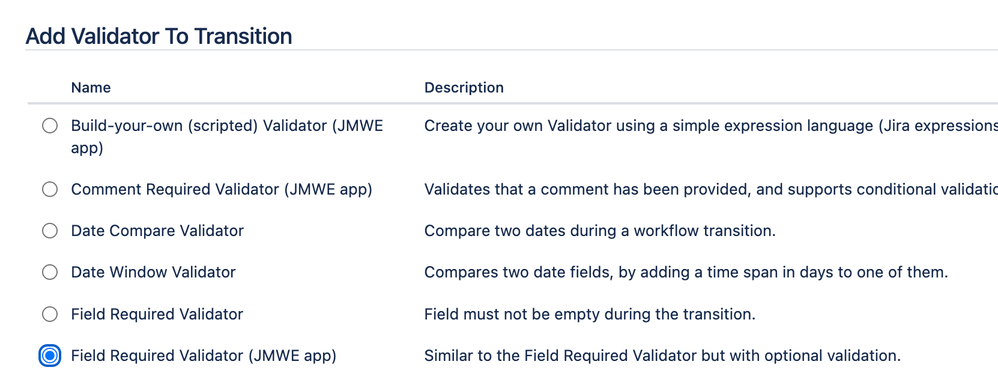Click the Date Window Validator name text
Image resolution: width=998 pixels, height=382 pixels.
(x=153, y=272)
